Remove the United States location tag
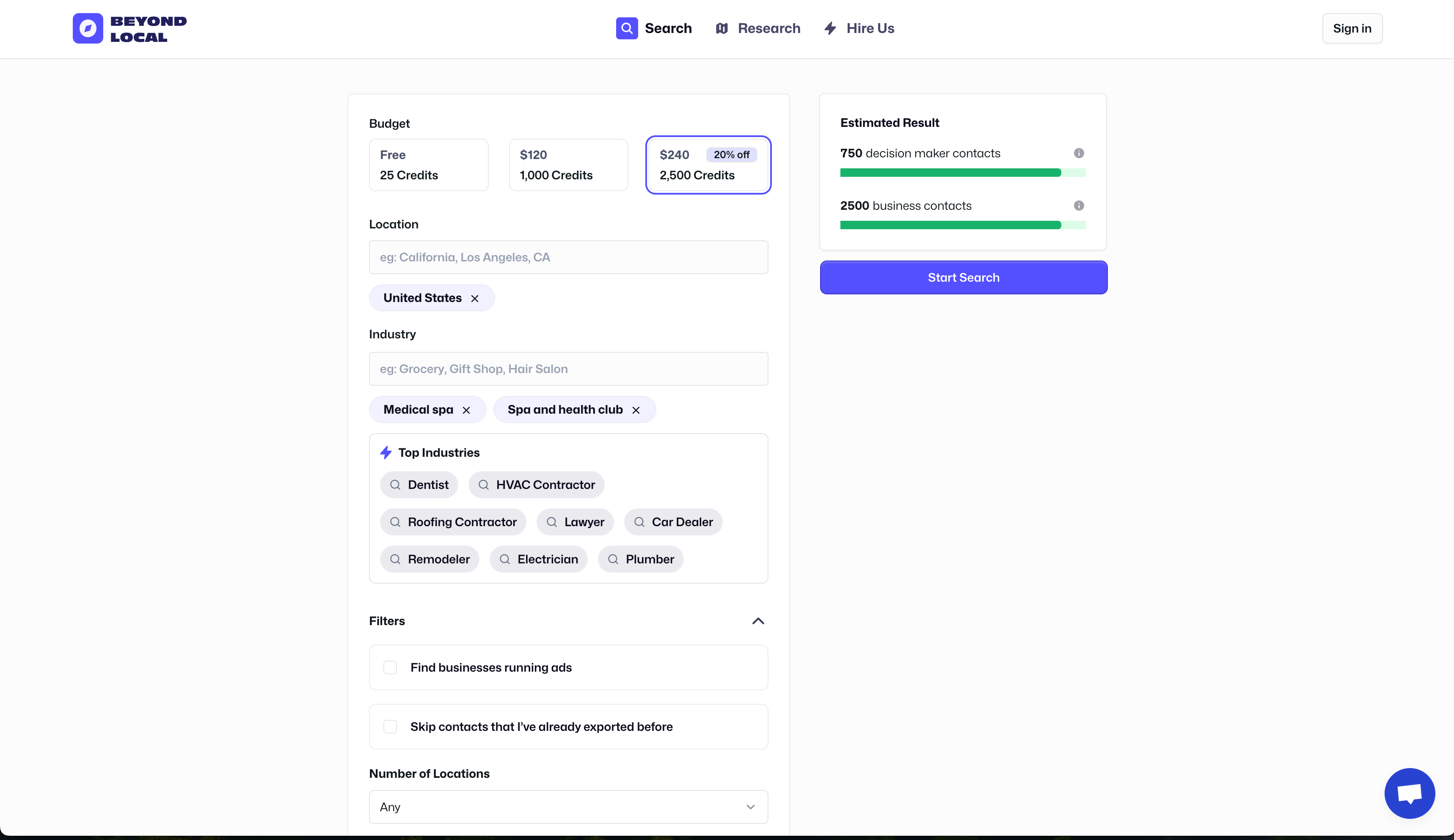Image resolution: width=1454 pixels, height=840 pixels. coord(474,298)
